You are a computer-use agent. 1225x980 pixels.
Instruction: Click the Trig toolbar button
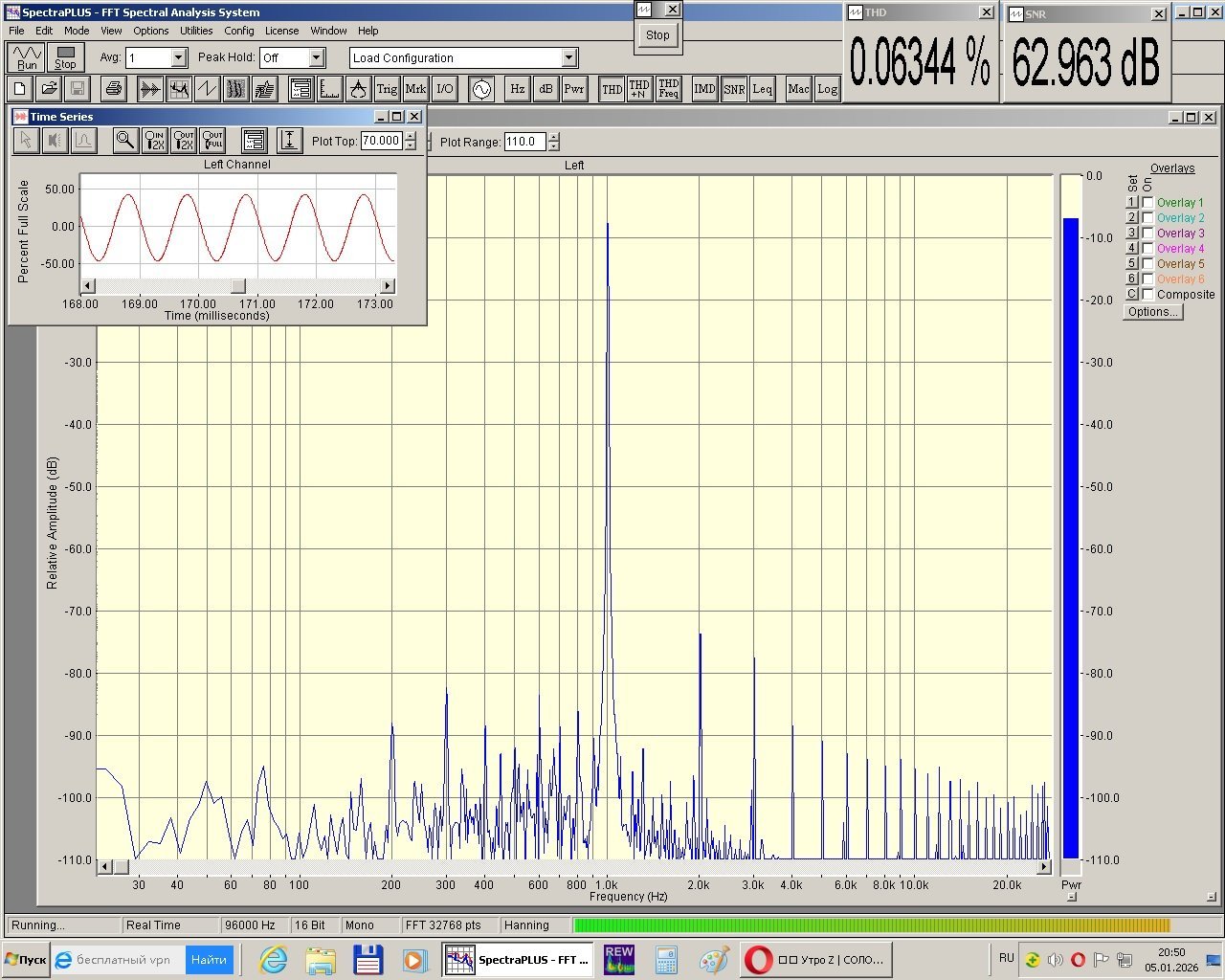point(387,89)
